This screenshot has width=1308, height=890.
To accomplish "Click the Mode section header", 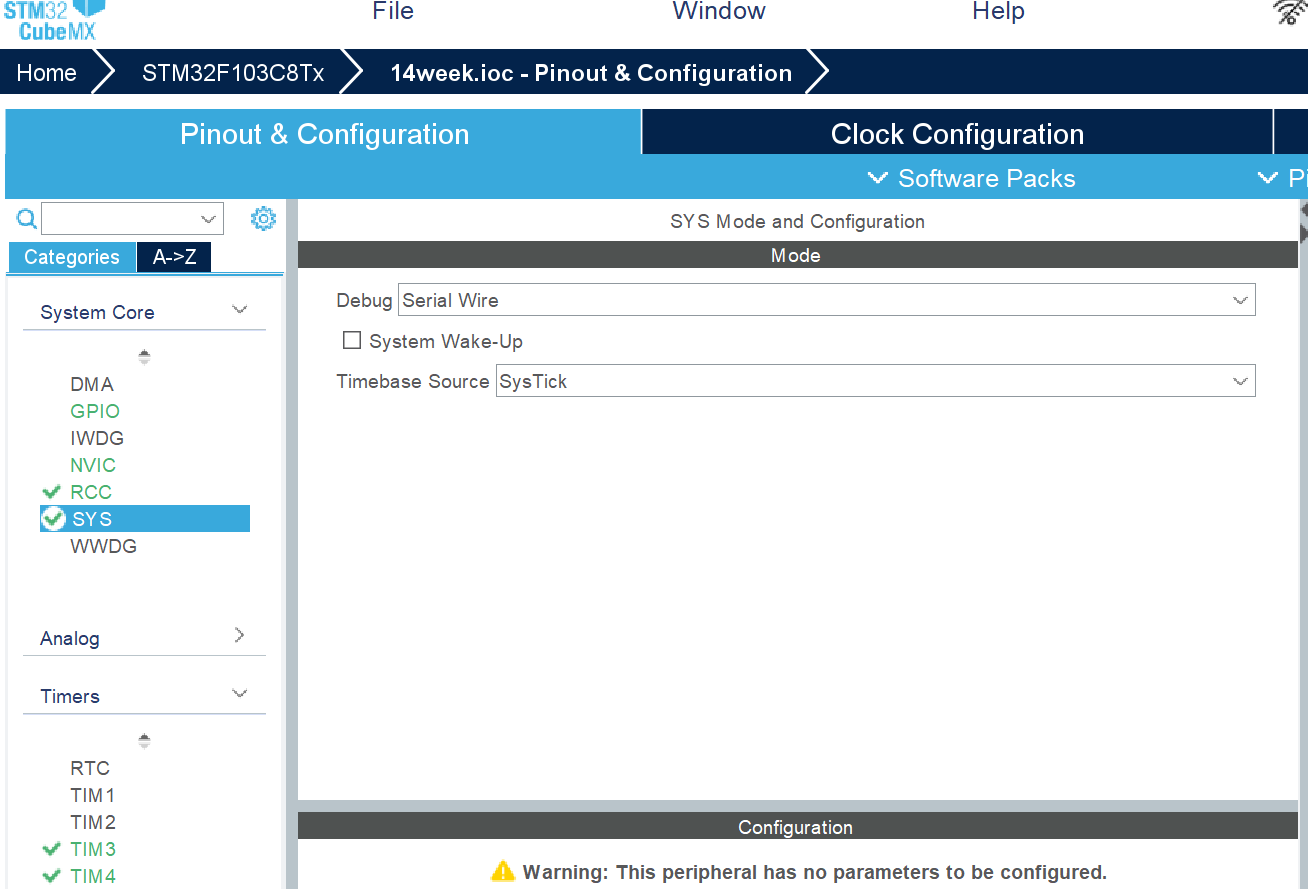I will click(x=797, y=255).
